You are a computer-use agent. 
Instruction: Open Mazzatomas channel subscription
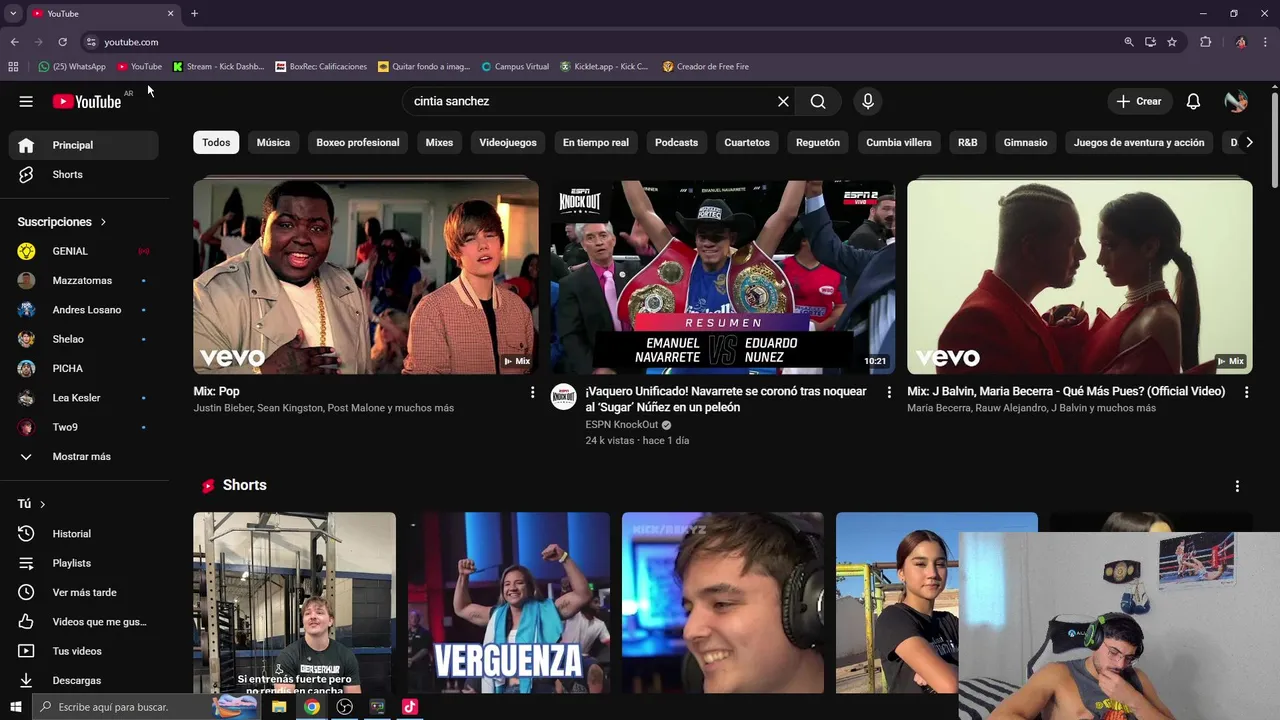pyautogui.click(x=84, y=280)
